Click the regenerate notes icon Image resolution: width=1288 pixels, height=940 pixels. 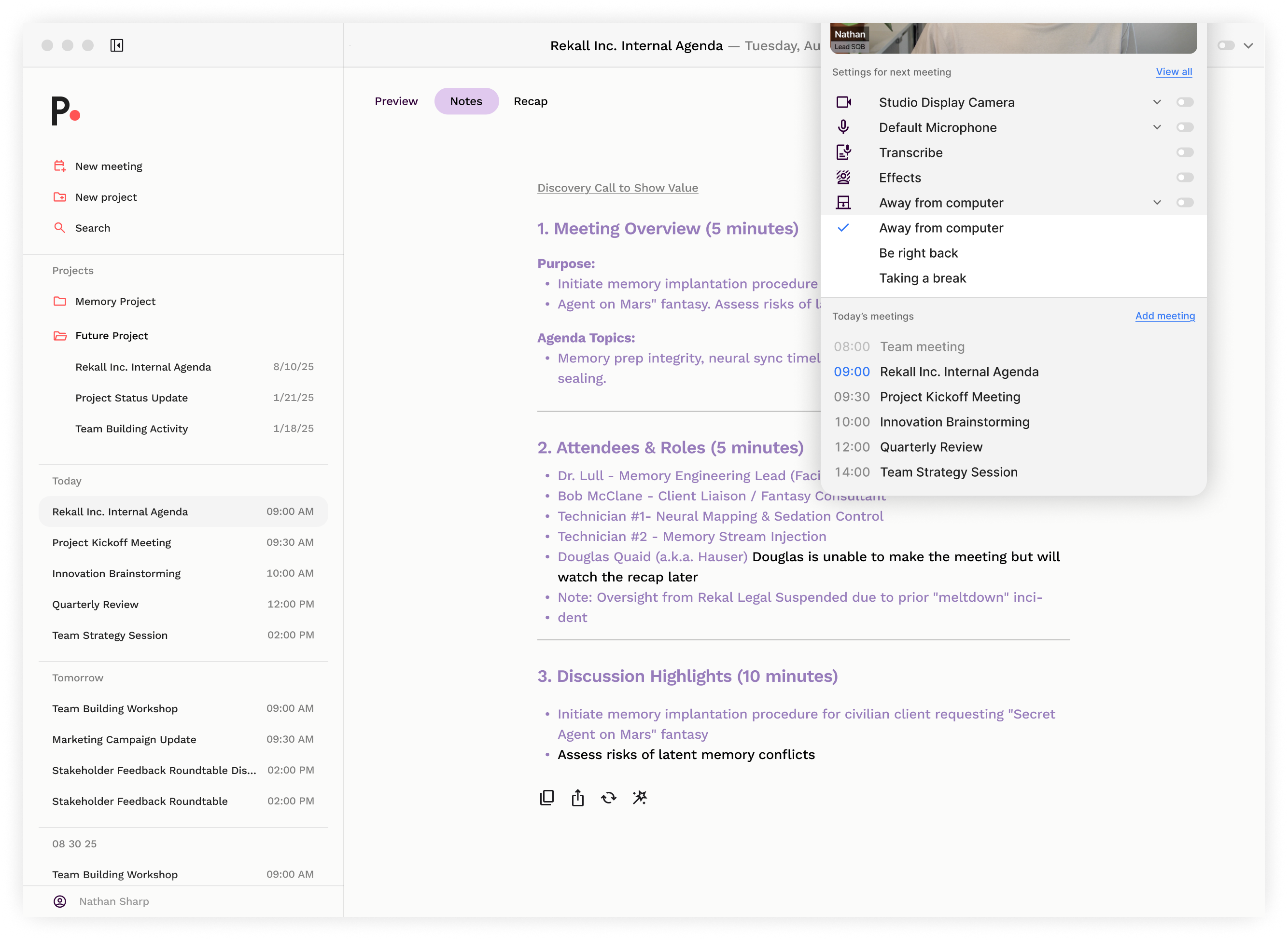(608, 797)
